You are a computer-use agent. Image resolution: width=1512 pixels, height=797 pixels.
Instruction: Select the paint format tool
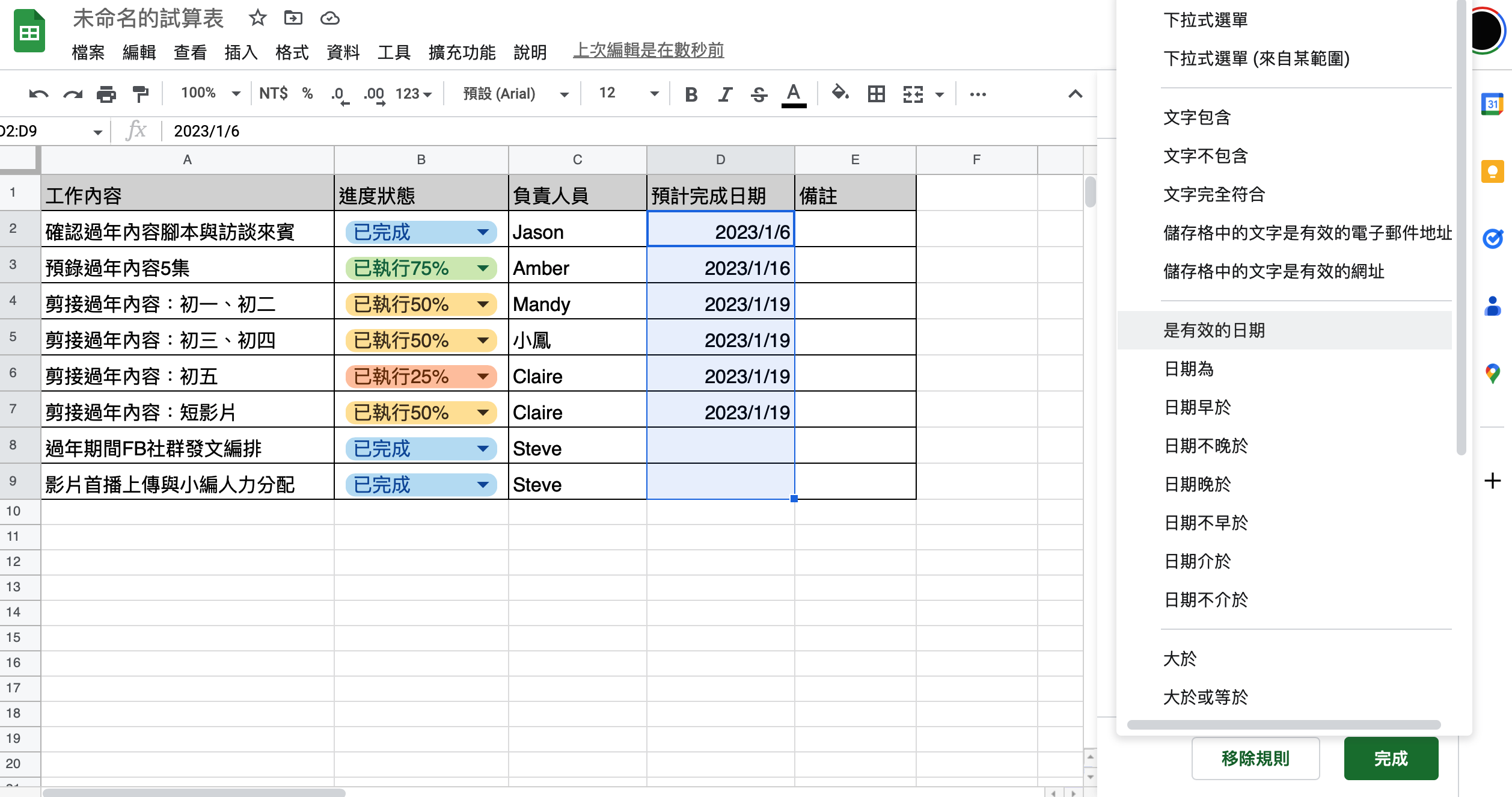pos(140,94)
